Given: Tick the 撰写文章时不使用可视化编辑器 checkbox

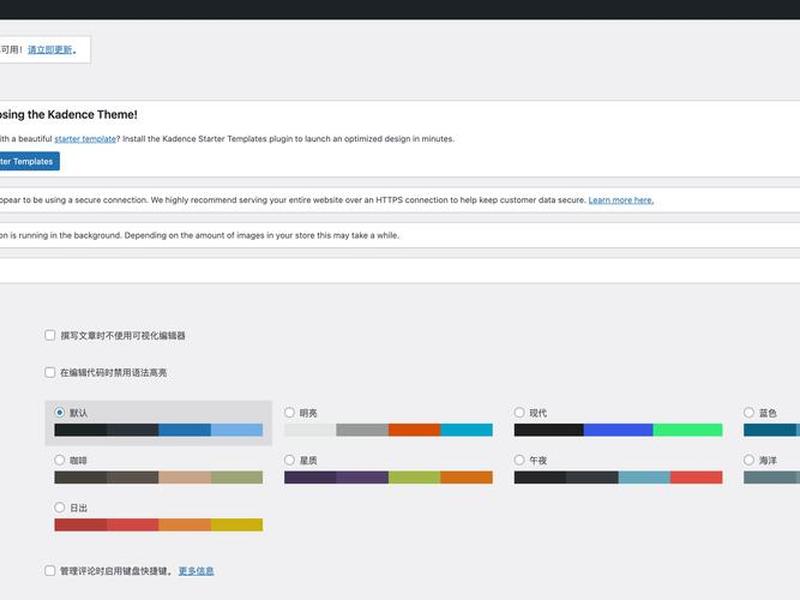Looking at the screenshot, I should click(50, 335).
